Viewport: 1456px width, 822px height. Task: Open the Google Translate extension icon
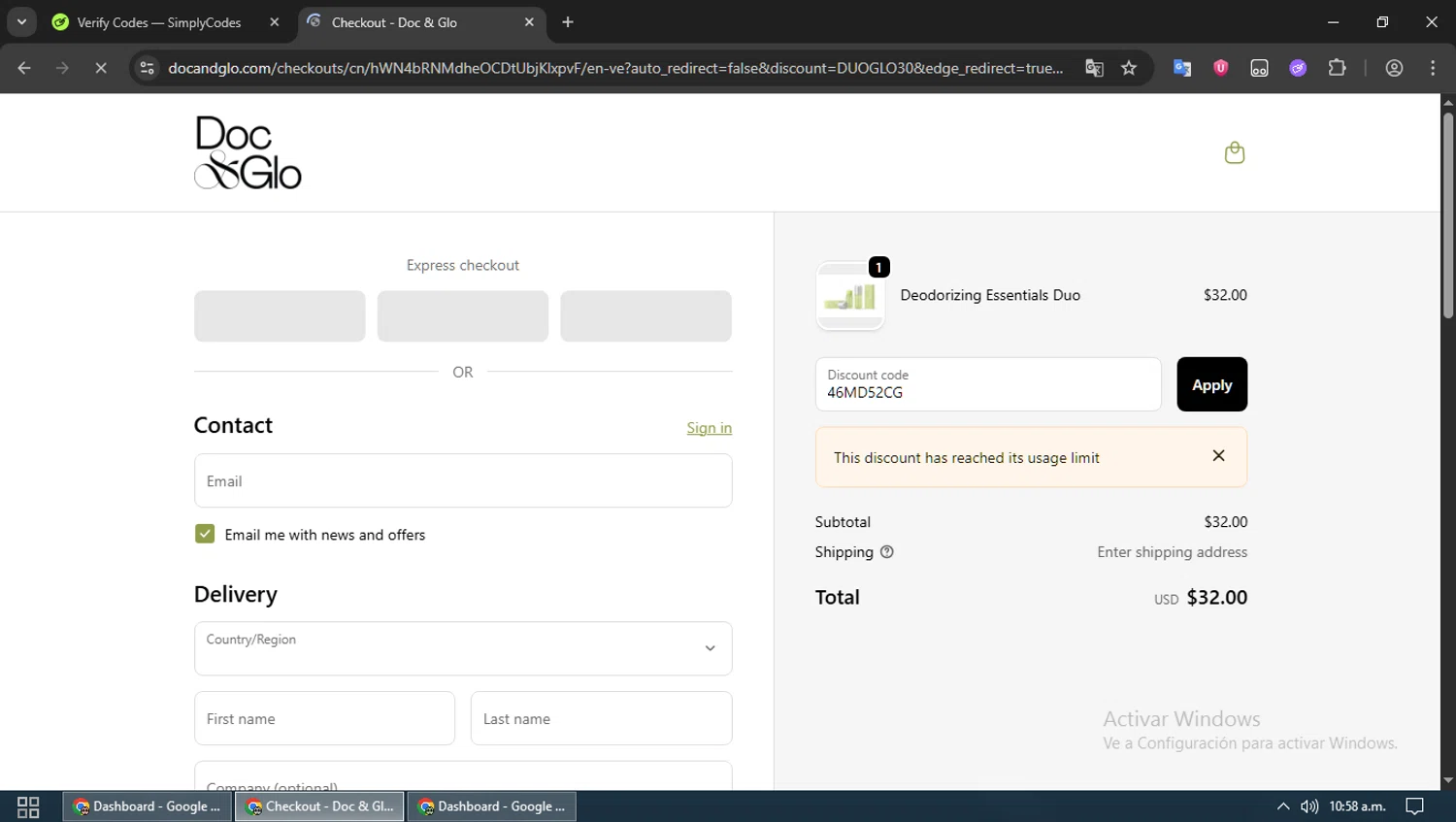tap(1182, 68)
